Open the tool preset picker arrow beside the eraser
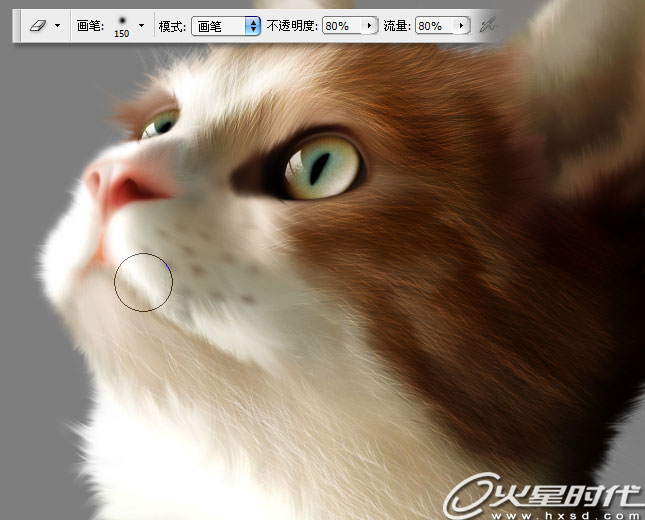645x520 pixels. (57, 25)
